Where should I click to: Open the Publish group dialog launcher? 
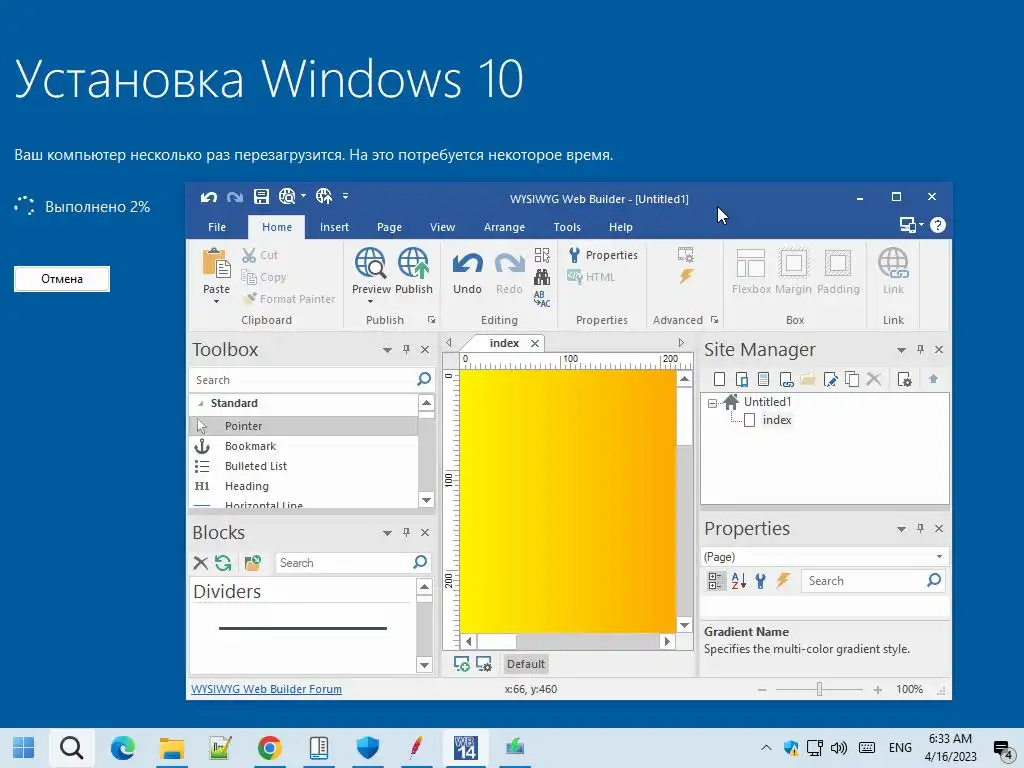(x=432, y=320)
